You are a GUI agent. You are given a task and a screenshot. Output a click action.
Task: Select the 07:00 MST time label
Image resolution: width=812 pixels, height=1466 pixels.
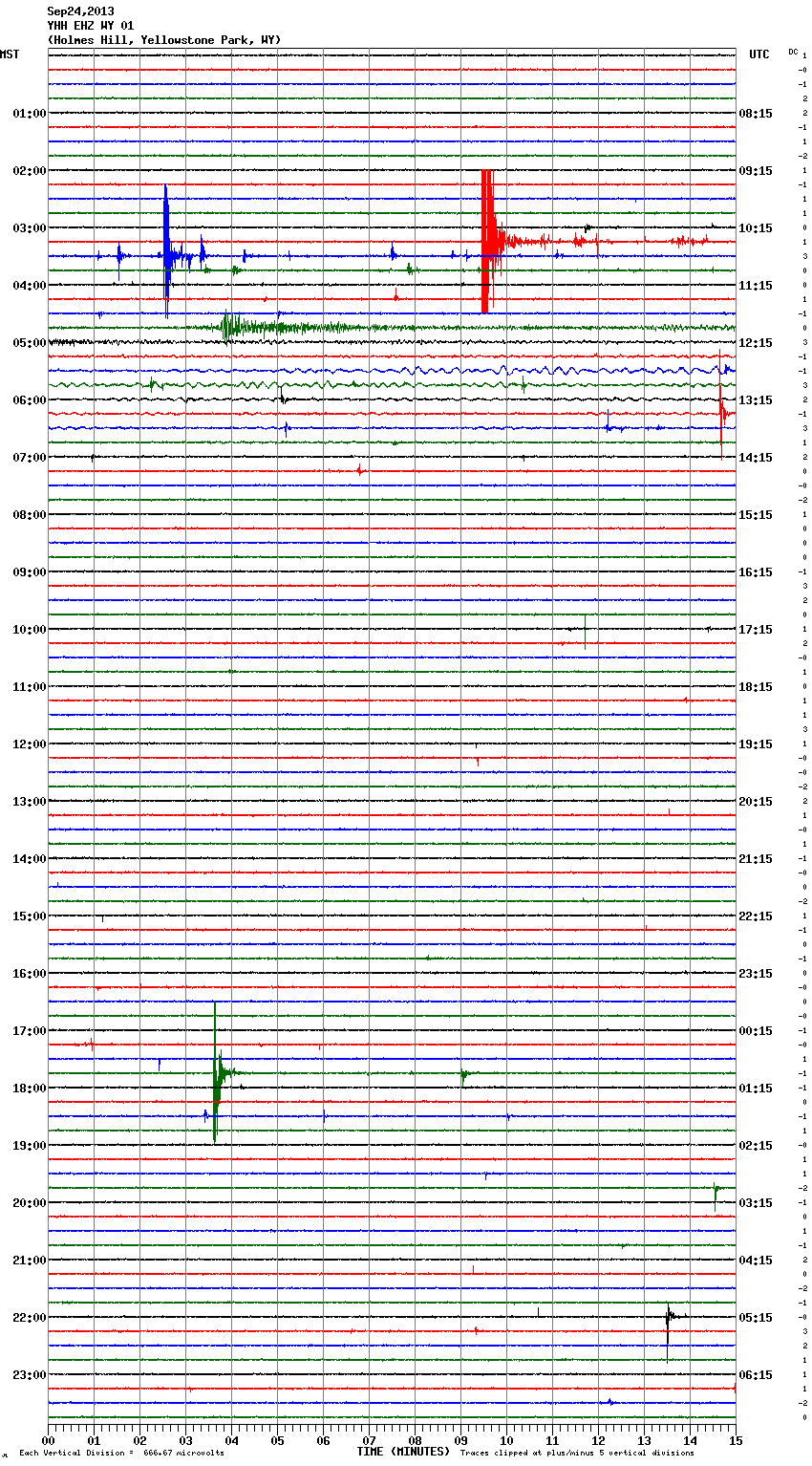pos(30,458)
